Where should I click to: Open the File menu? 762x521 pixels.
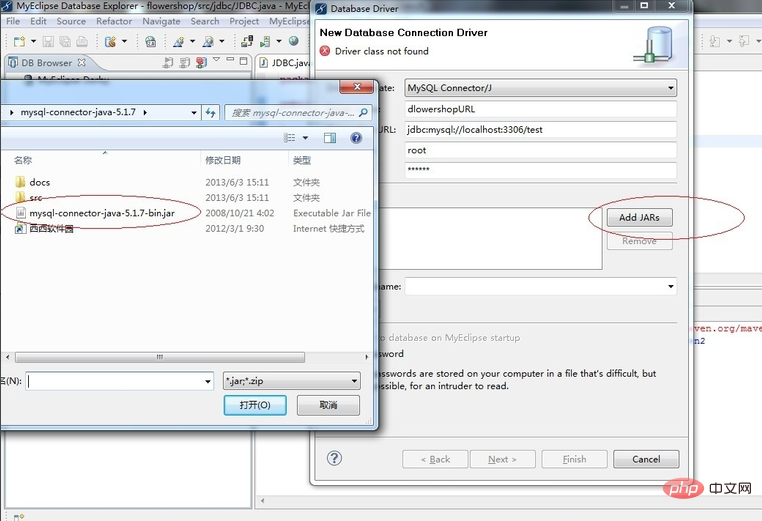tap(13, 21)
